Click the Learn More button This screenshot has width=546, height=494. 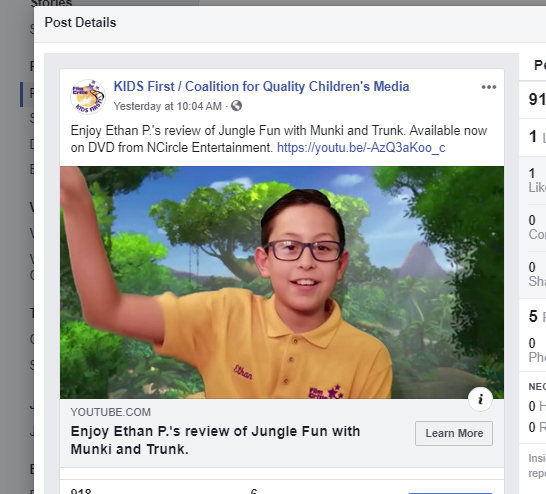(454, 433)
